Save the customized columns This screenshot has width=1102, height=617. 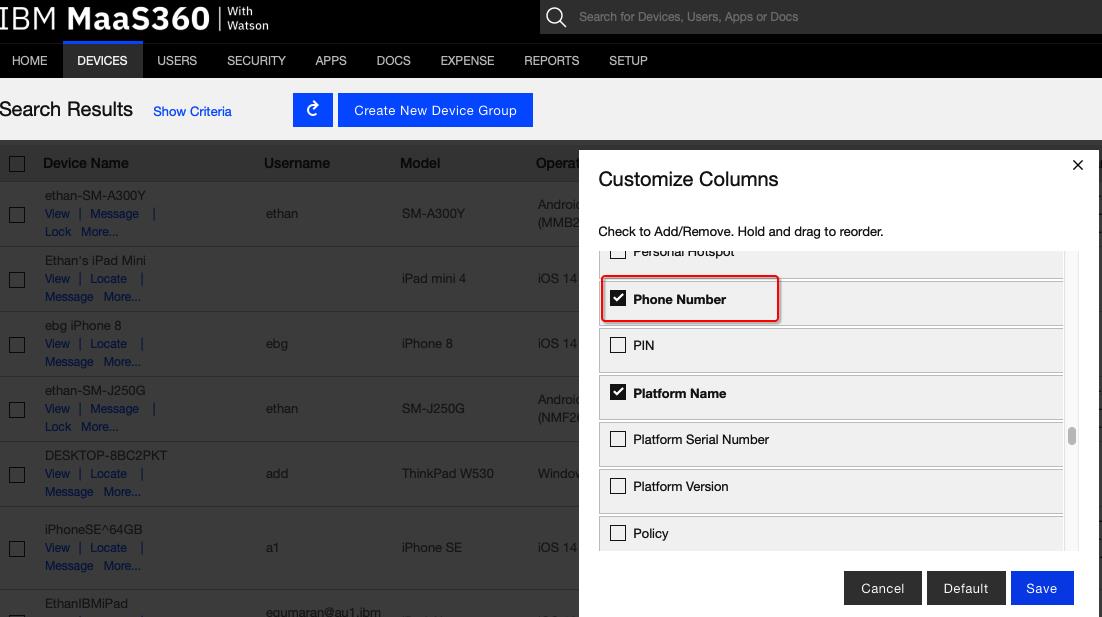click(1041, 588)
